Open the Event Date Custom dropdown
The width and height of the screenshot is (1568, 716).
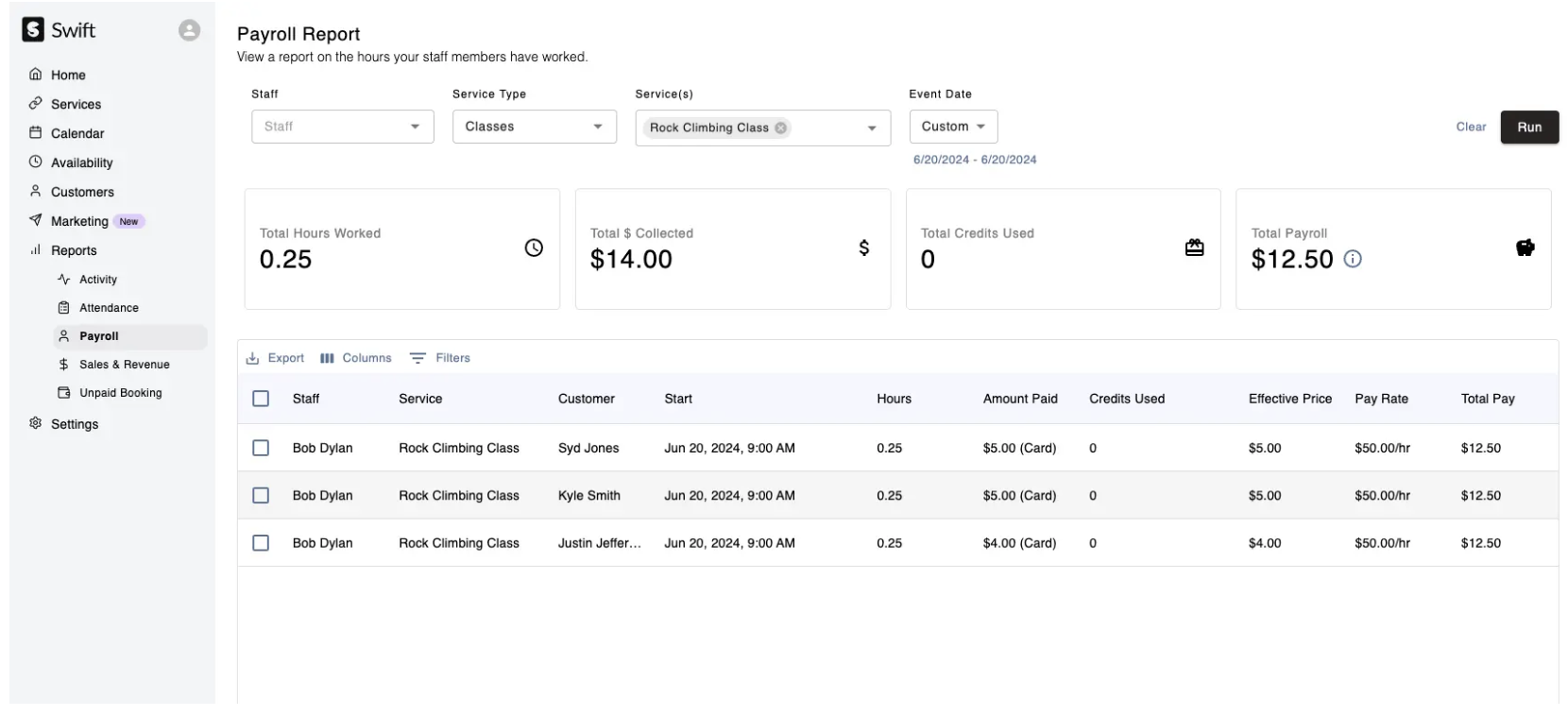(x=952, y=127)
